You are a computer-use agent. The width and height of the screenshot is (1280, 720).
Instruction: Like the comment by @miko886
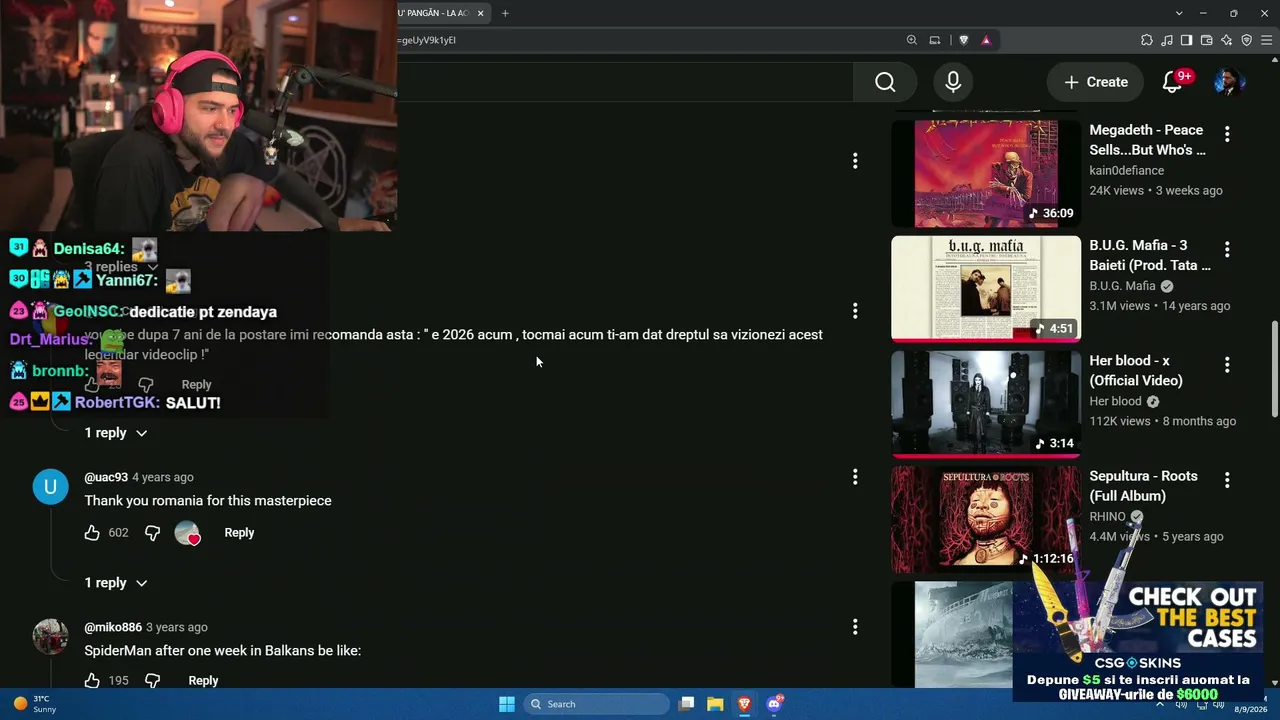[92, 681]
